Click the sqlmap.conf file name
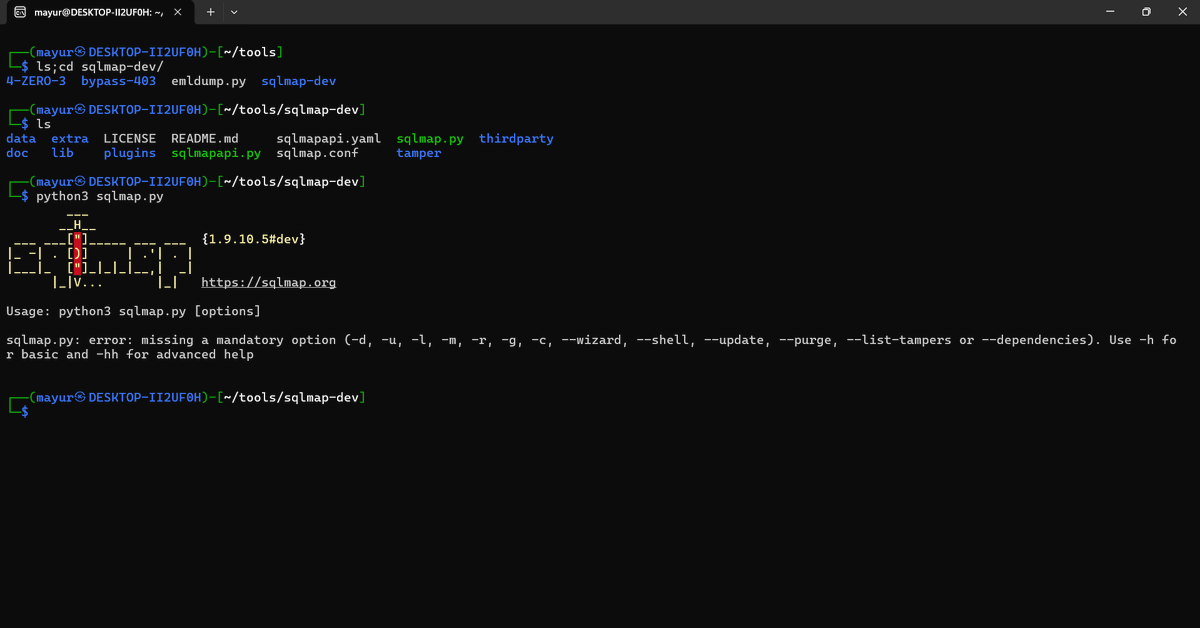 tap(317, 153)
